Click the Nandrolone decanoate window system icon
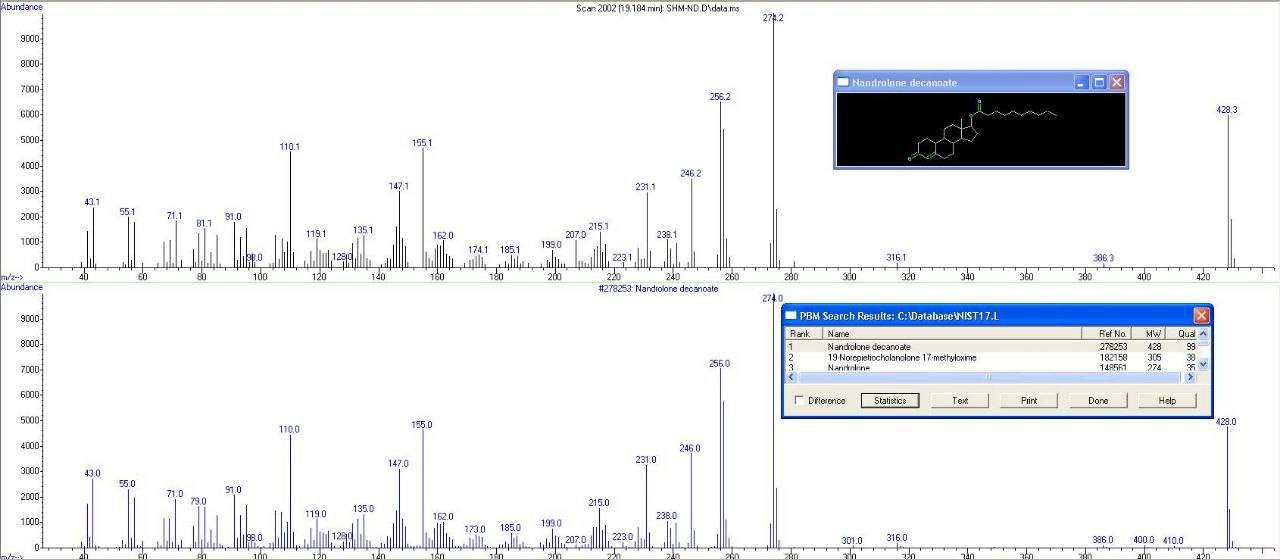Viewport: 1280px width, 560px height. pyautogui.click(x=843, y=82)
